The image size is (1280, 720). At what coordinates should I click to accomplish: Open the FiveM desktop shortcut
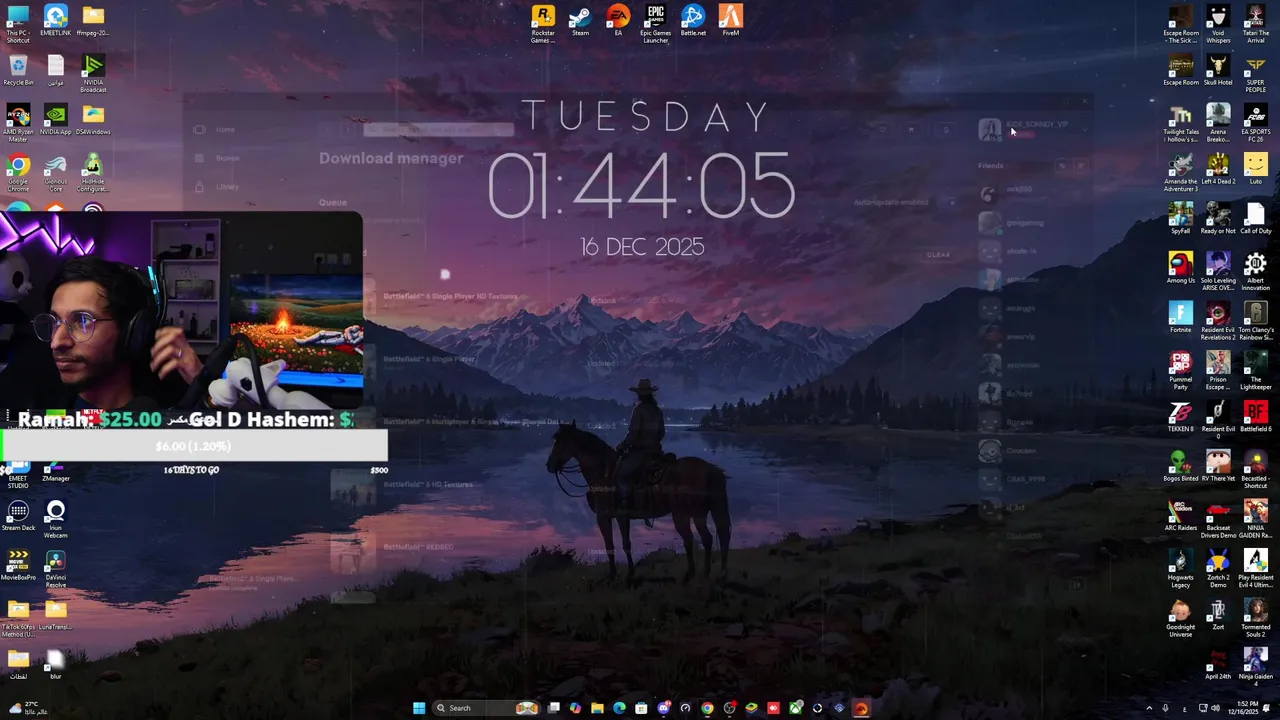point(731,22)
